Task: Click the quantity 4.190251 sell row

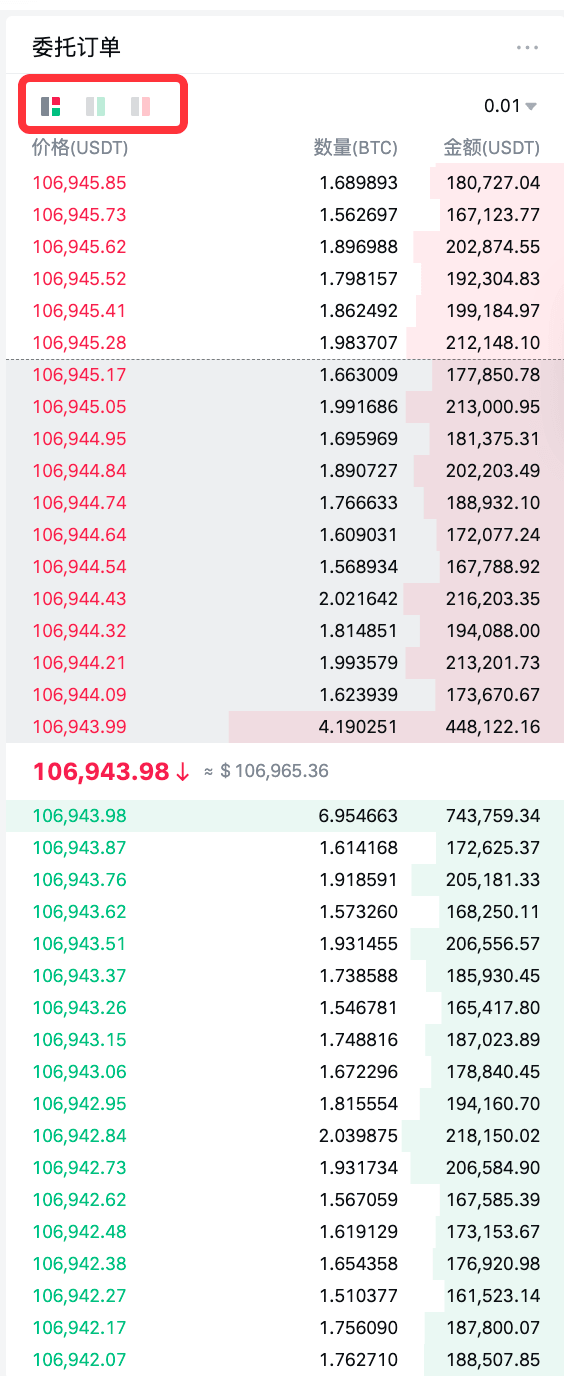Action: (285, 727)
